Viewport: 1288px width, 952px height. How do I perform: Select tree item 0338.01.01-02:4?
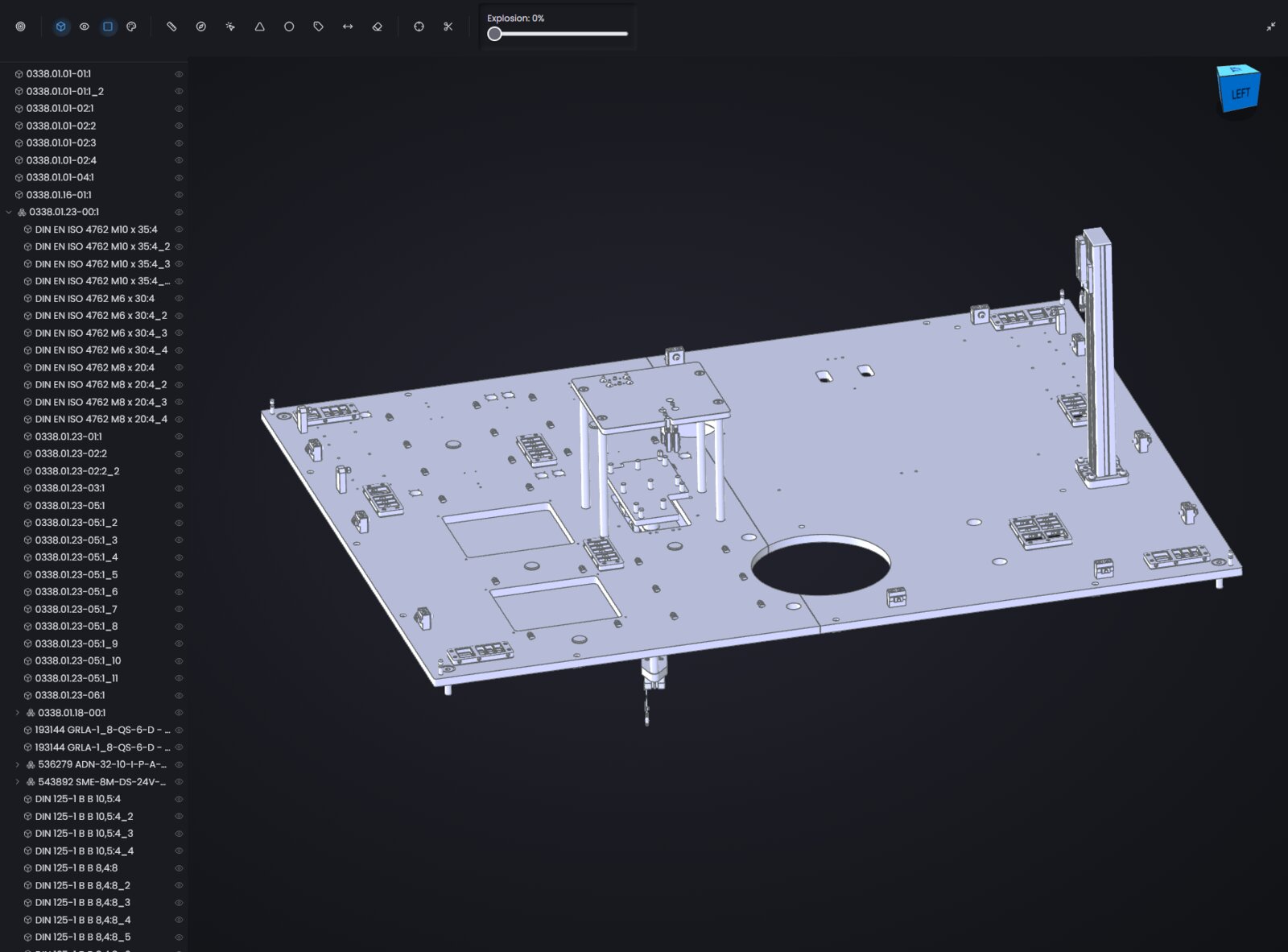pos(61,160)
